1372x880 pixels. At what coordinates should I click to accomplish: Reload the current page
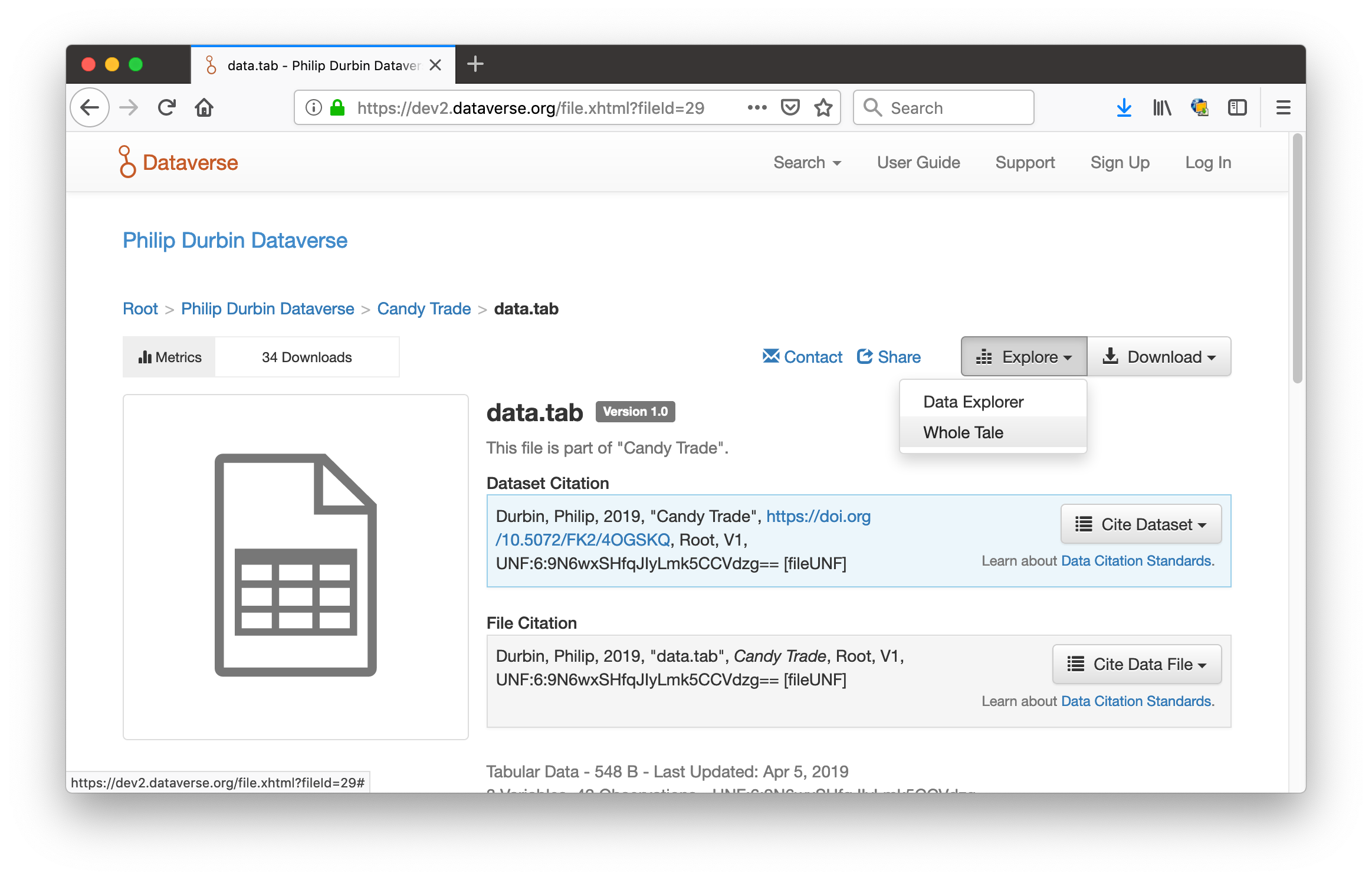[x=167, y=108]
